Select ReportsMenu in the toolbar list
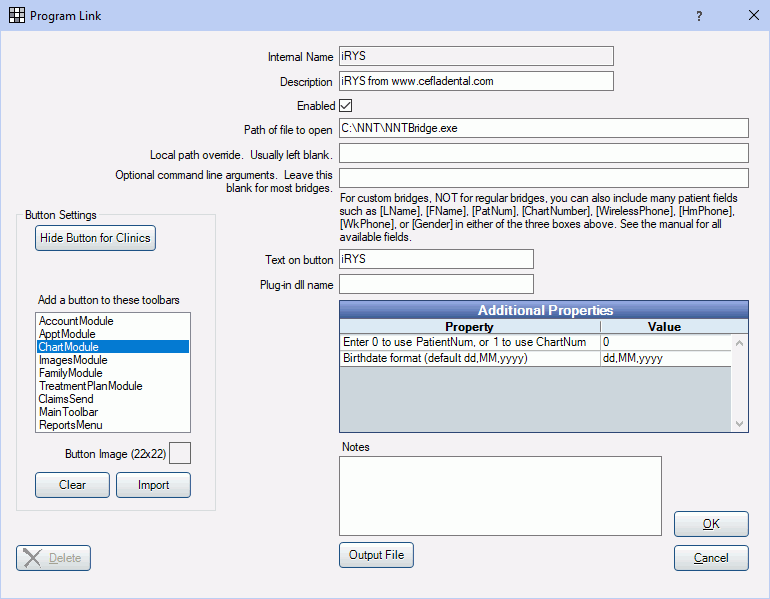This screenshot has width=770, height=599. click(x=113, y=425)
